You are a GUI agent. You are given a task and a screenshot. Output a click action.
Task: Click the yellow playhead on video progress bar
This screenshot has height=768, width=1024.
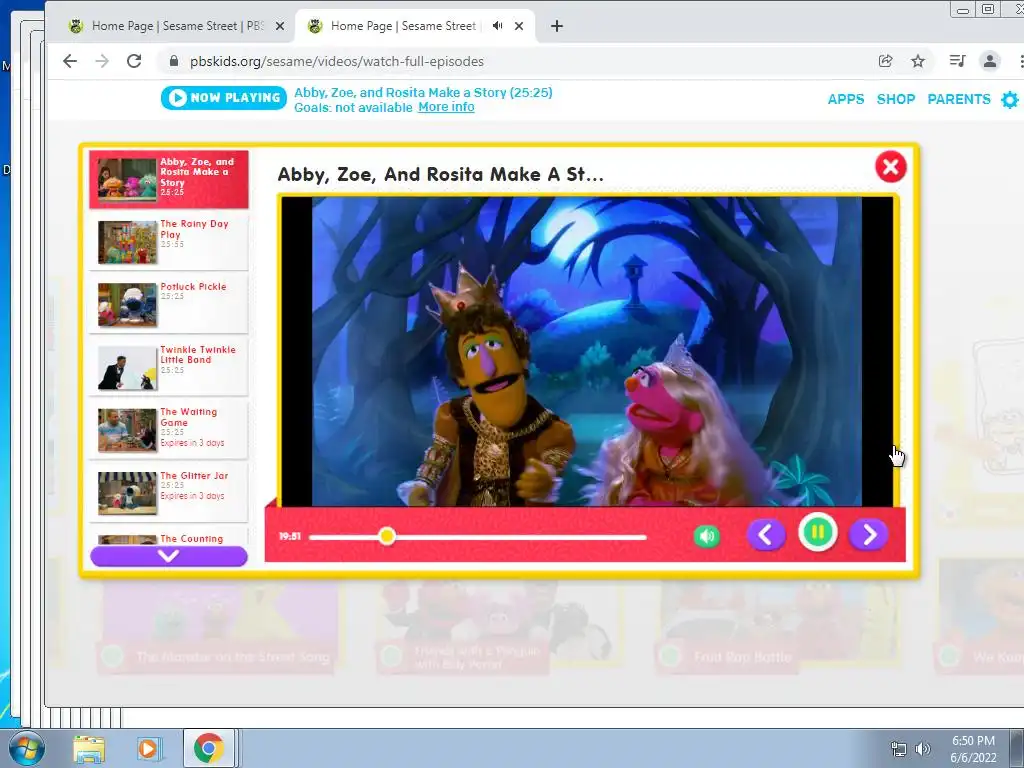click(387, 536)
